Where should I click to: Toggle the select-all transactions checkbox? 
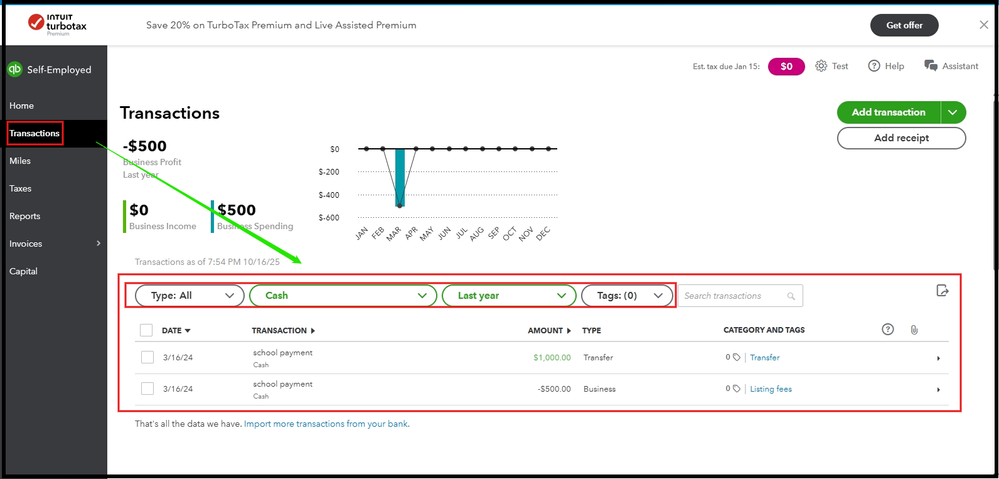(147, 330)
